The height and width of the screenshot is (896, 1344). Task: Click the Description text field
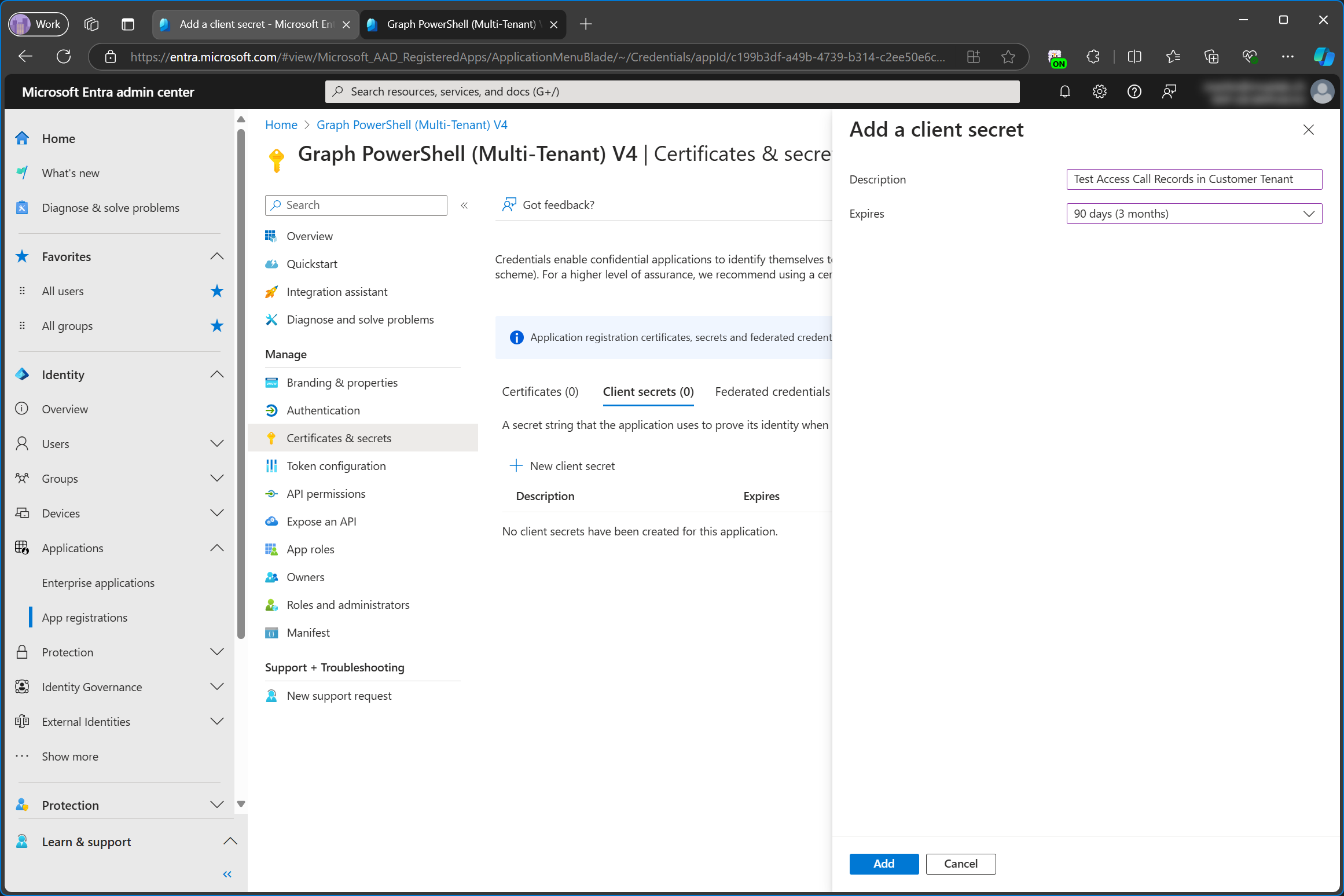[1194, 179]
